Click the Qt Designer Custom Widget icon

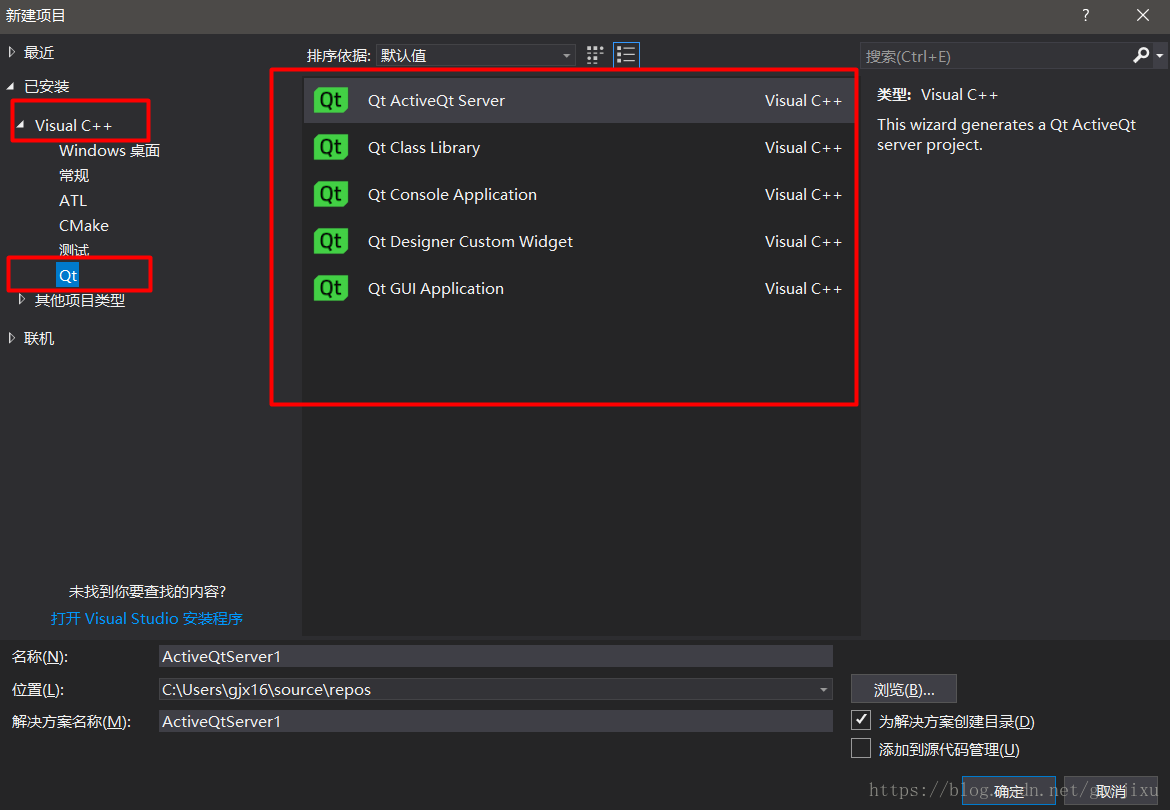pyautogui.click(x=331, y=241)
